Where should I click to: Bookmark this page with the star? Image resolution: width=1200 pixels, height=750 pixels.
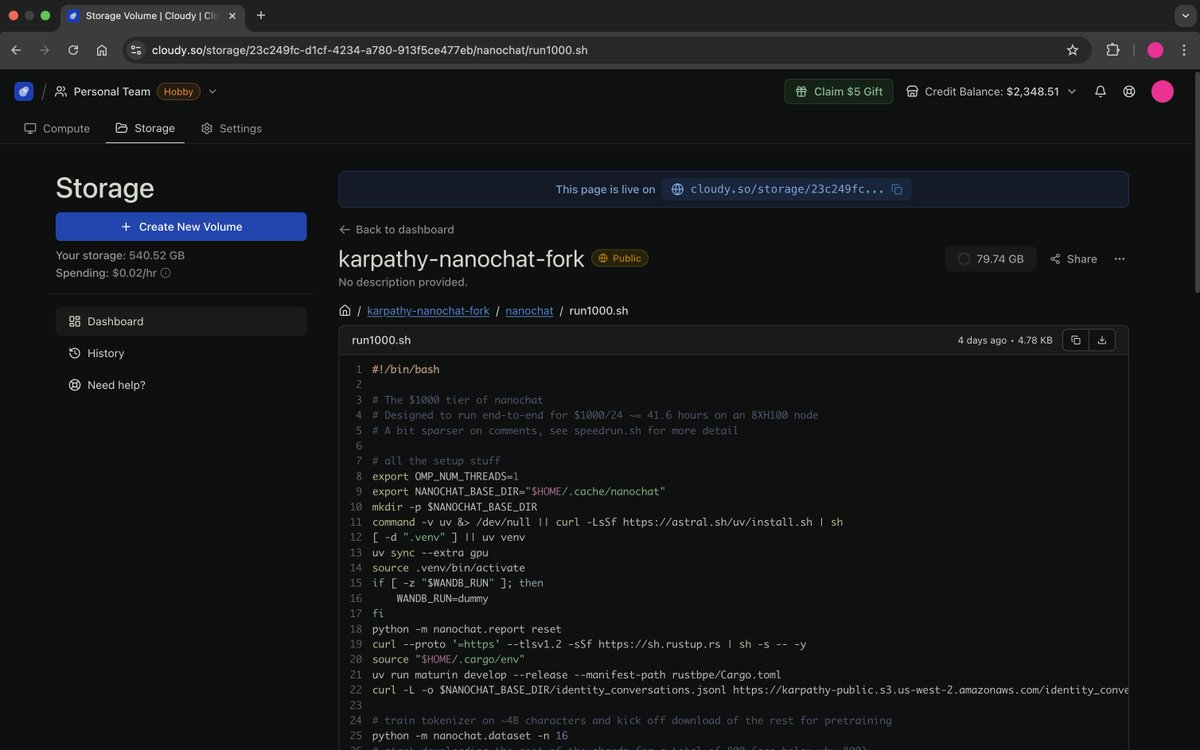pyautogui.click(x=1073, y=50)
